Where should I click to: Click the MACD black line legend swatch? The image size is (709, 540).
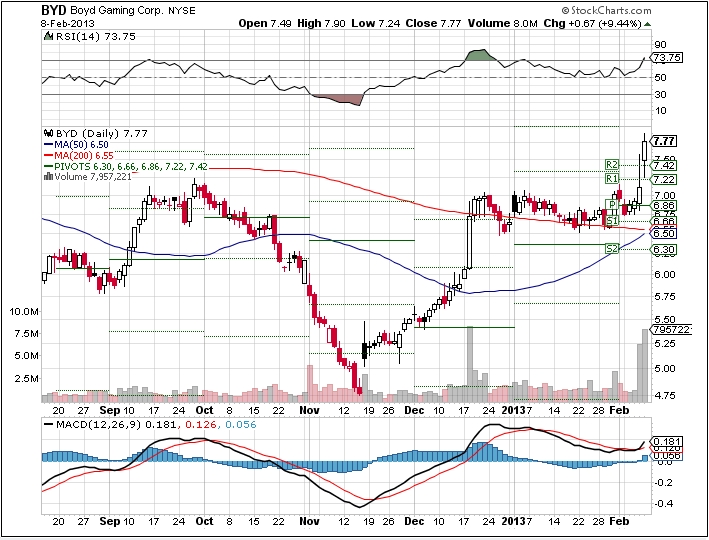click(48, 425)
